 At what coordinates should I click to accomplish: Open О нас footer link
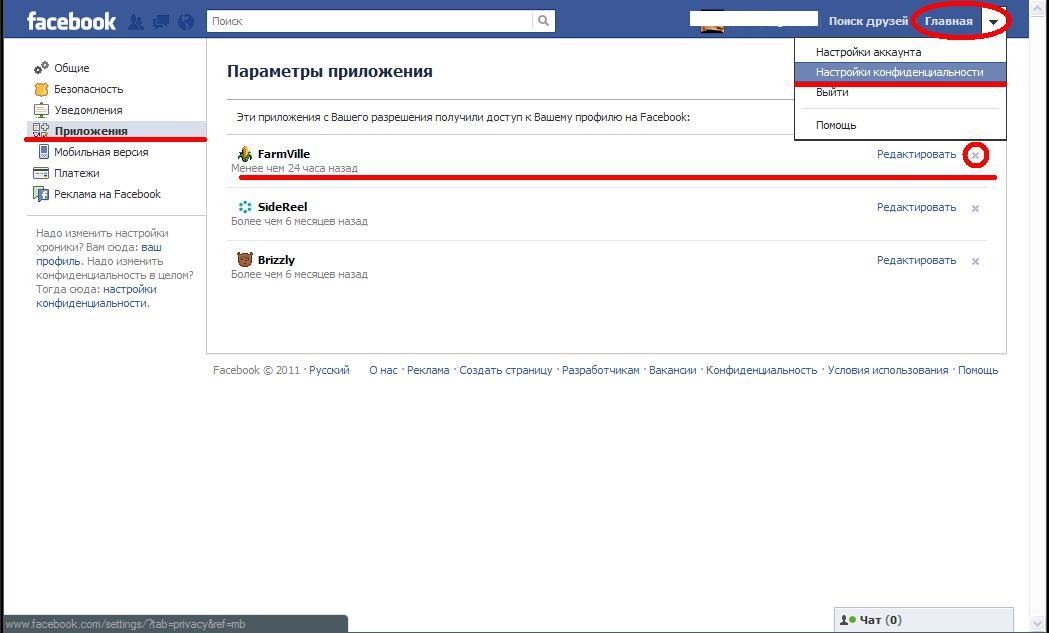point(383,370)
